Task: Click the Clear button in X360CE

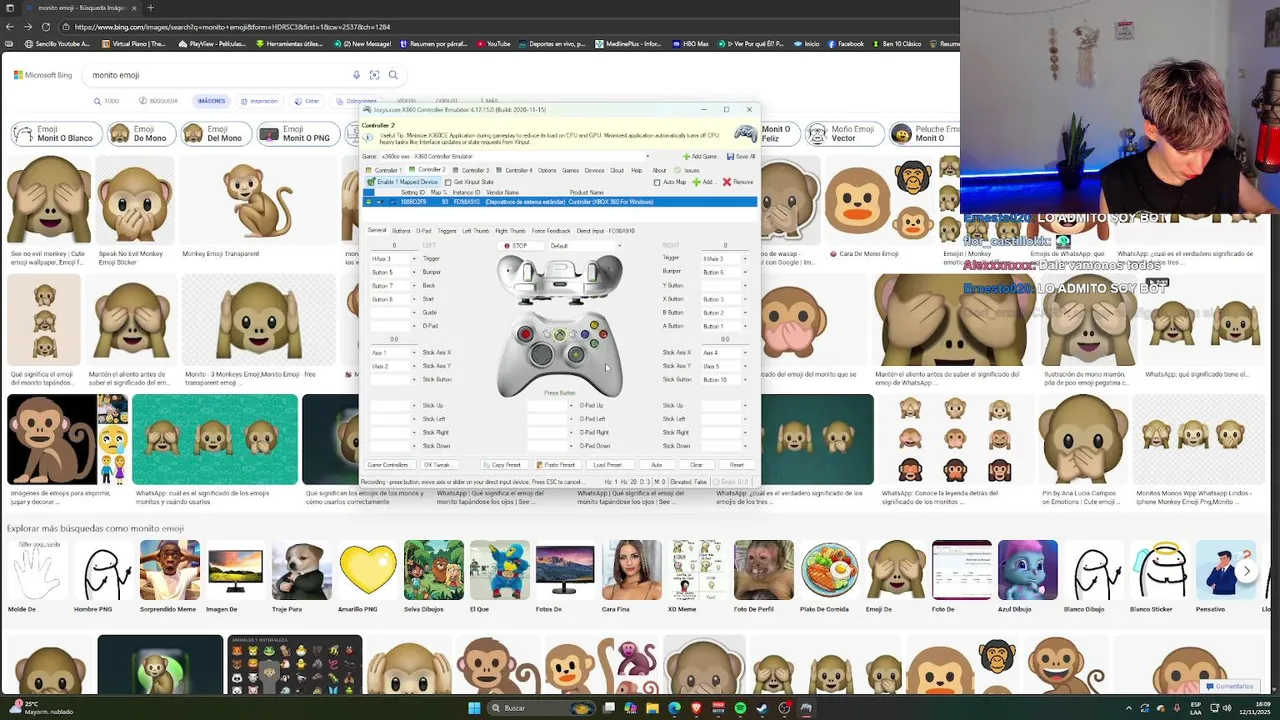Action: [696, 465]
